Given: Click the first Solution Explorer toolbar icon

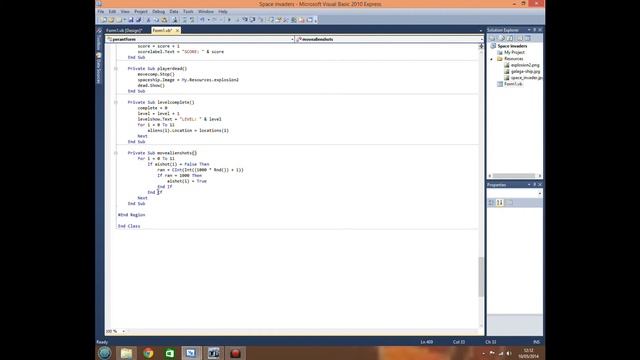Looking at the screenshot, I should click(492, 38).
